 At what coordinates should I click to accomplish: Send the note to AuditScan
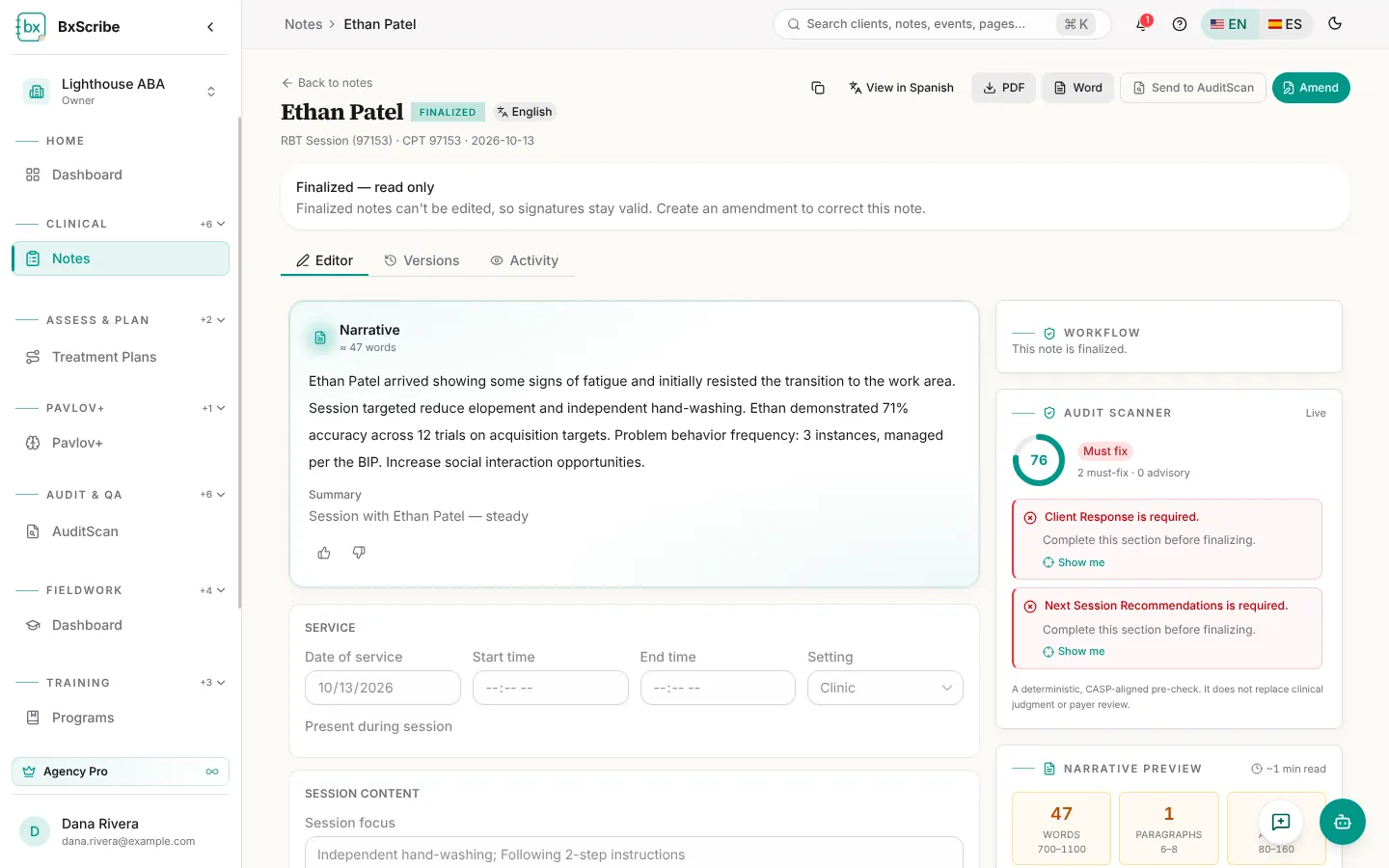click(1193, 88)
